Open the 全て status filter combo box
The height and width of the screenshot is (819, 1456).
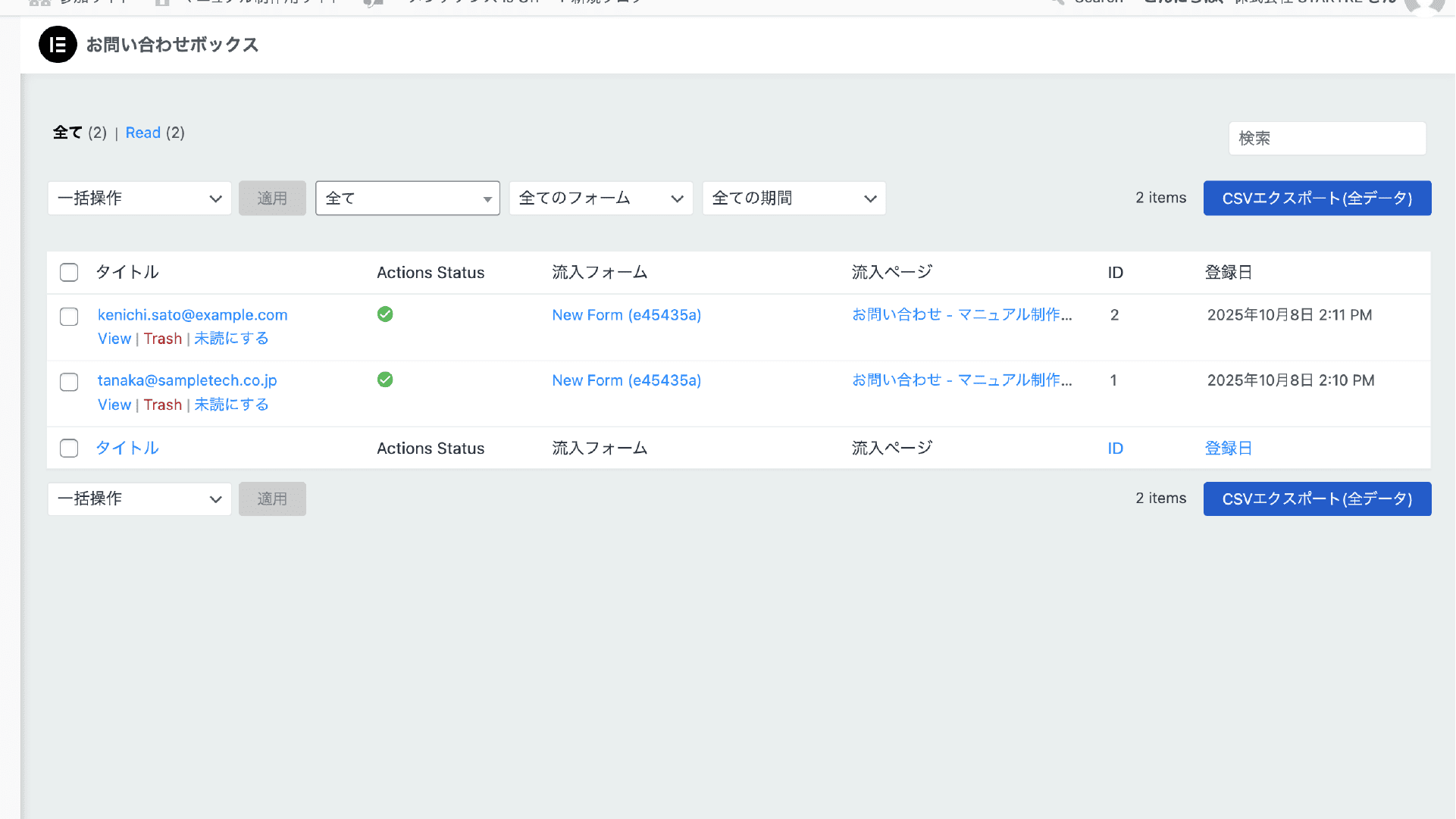point(407,198)
